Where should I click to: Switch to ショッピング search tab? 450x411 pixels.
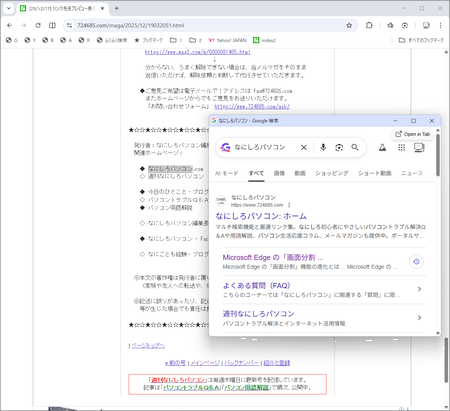(x=332, y=173)
